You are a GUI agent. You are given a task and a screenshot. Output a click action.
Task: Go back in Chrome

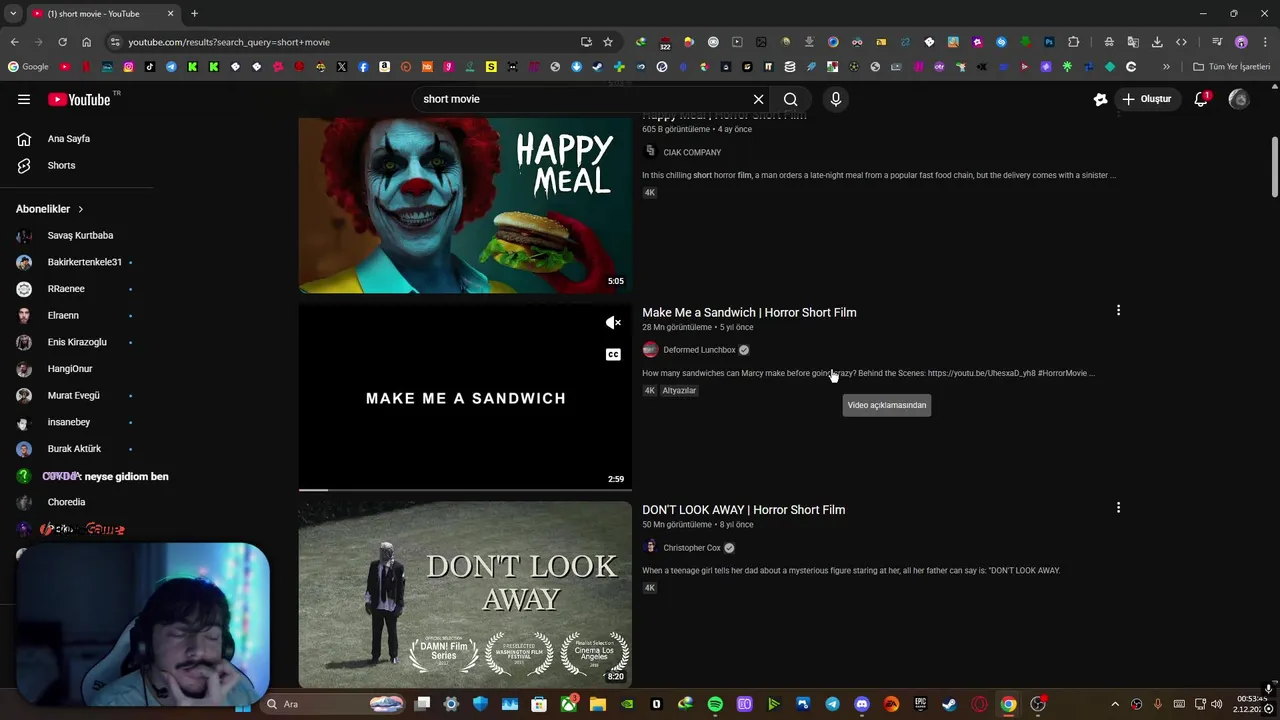click(14, 42)
